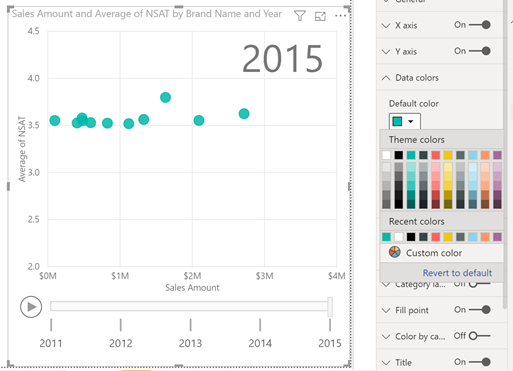Screen dimensions: 513x371
Task: Pick the light blue theme color in top row
Action: tap(473, 155)
